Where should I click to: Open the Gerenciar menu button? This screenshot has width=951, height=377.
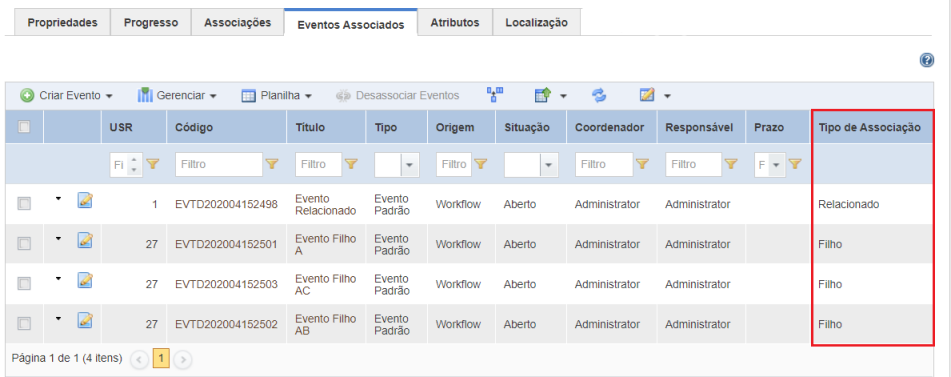pyautogui.click(x=178, y=95)
